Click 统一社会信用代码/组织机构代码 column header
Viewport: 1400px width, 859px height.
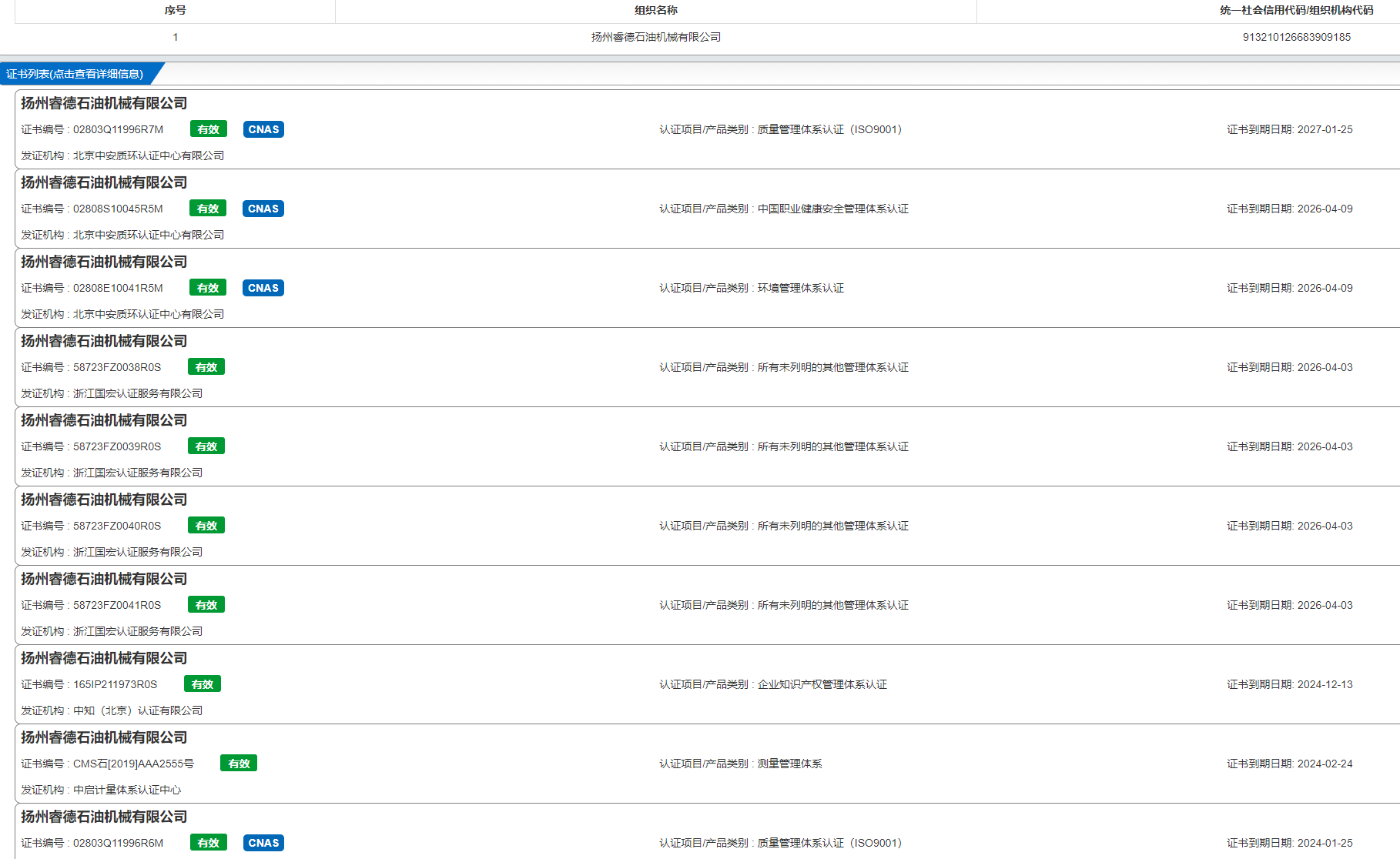pos(1297,10)
